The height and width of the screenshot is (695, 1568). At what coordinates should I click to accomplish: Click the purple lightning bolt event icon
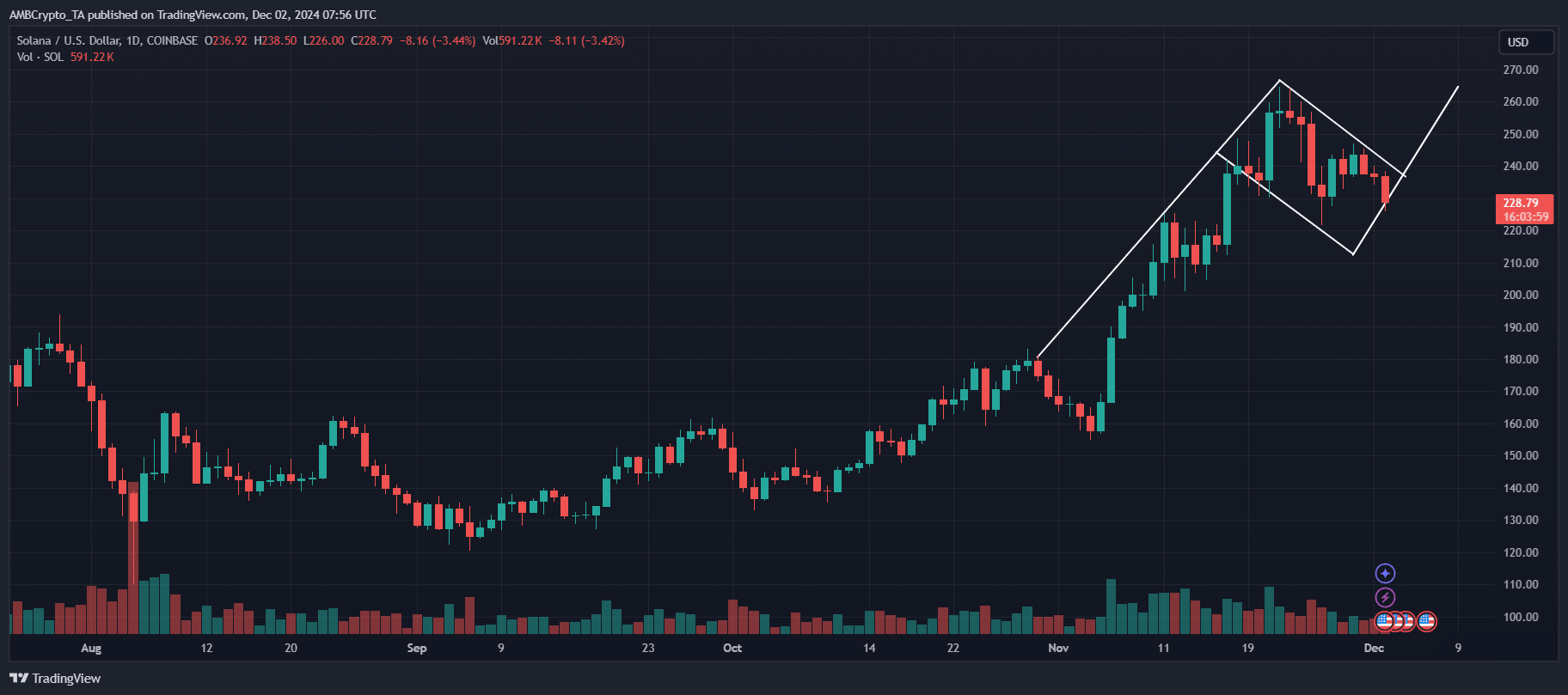(1385, 597)
